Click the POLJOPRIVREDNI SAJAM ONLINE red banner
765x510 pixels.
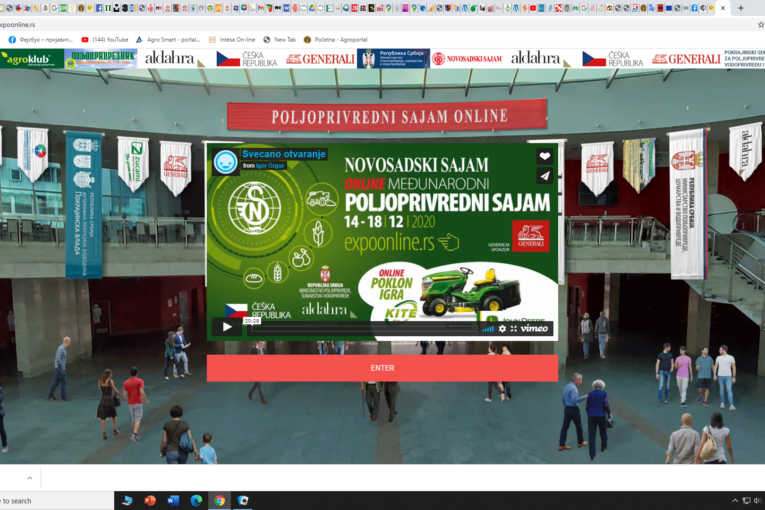(387, 116)
